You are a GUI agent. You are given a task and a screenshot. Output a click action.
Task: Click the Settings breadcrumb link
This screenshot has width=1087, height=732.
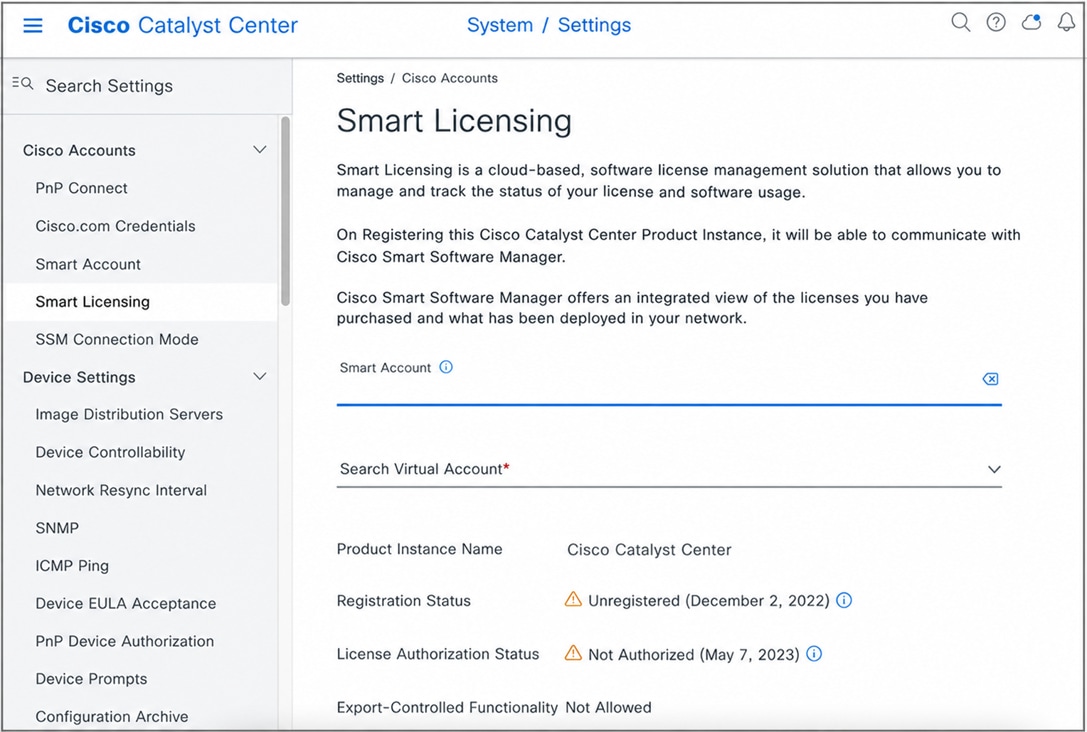pyautogui.click(x=360, y=78)
